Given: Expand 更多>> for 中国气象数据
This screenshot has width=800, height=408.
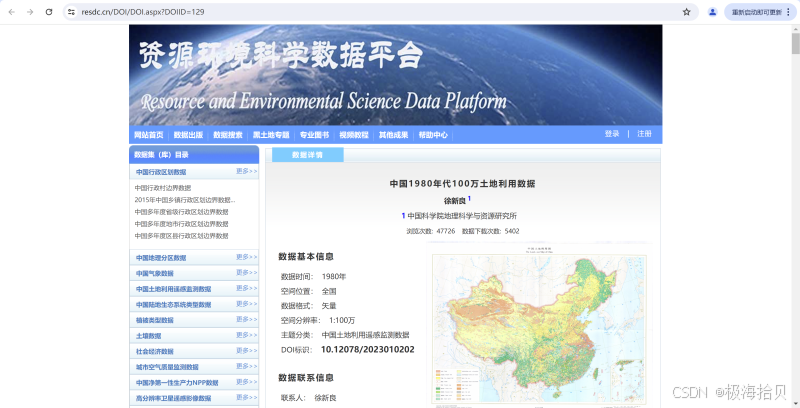Looking at the screenshot, I should point(246,273).
